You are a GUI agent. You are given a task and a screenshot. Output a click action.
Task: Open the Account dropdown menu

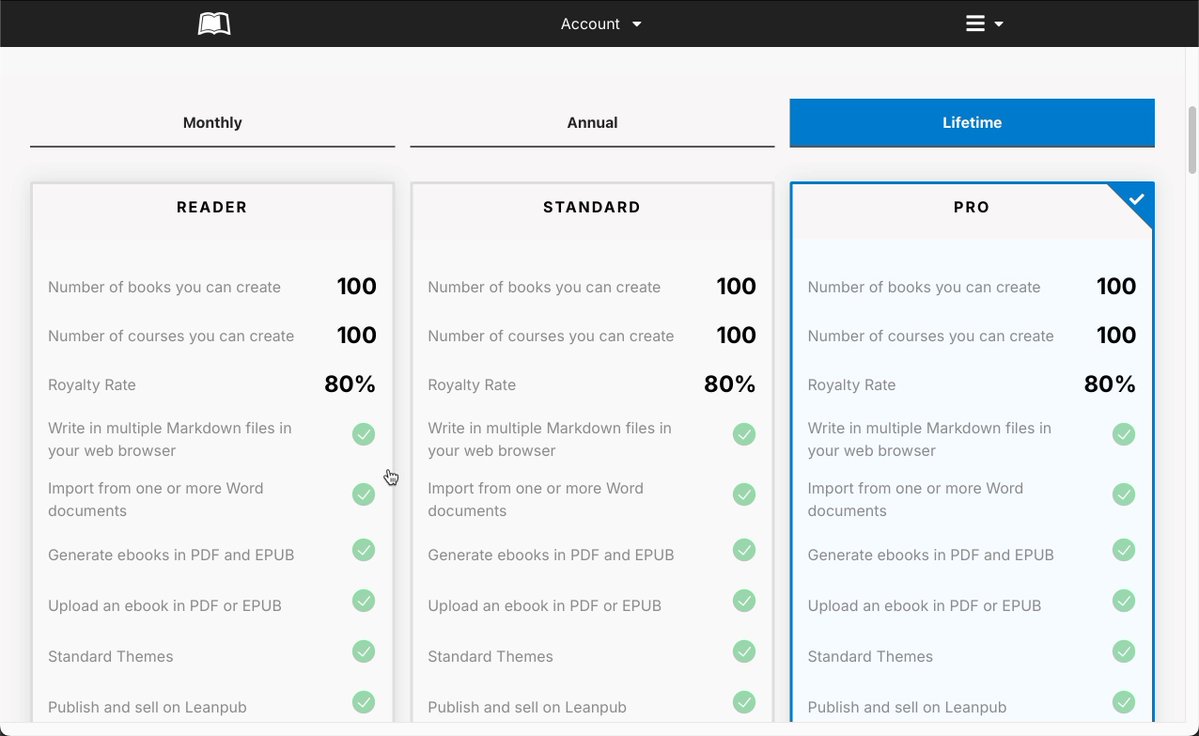click(600, 24)
